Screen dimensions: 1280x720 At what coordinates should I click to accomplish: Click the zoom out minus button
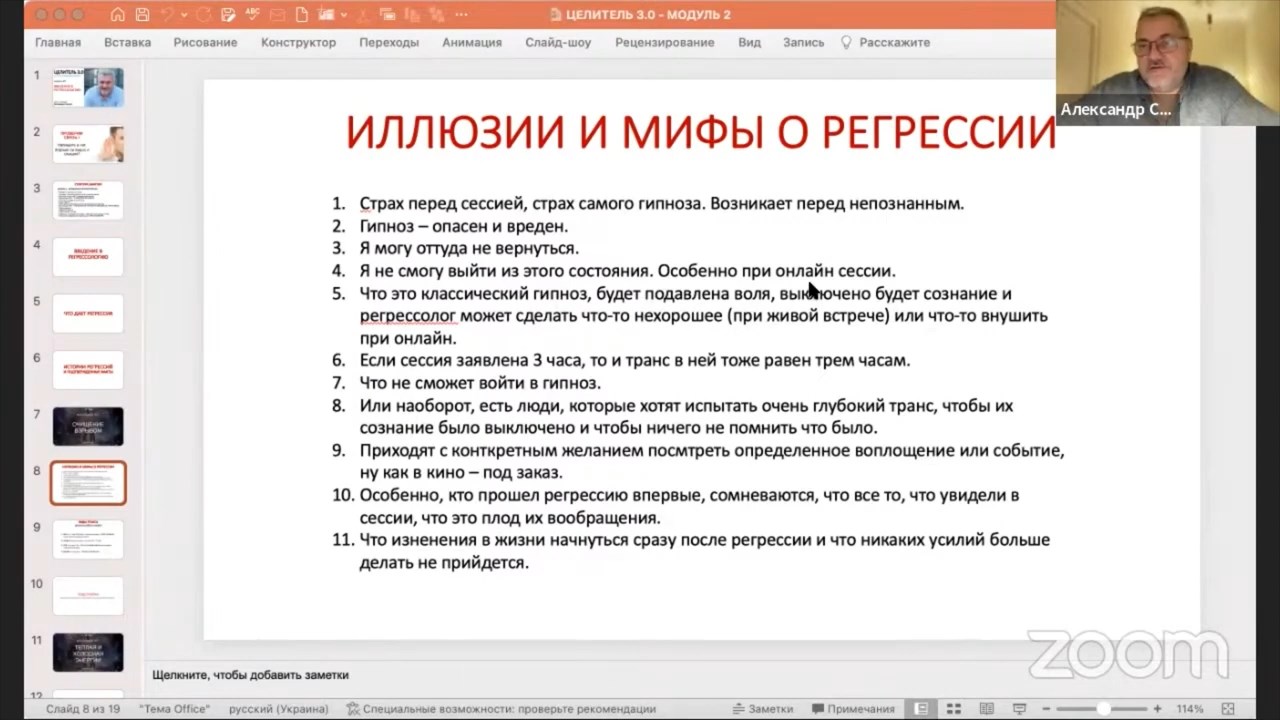(x=1046, y=709)
